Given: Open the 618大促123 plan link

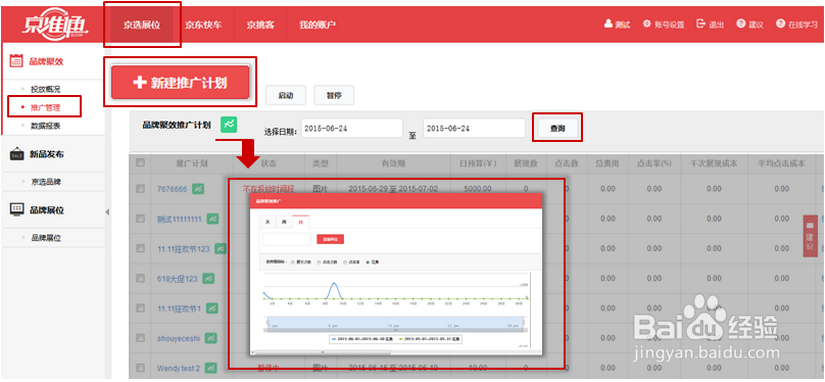Looking at the screenshot, I should coord(177,278).
